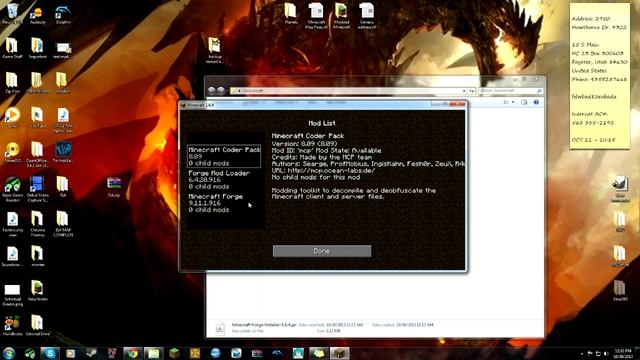Open the movies folder on desktop
This screenshot has height=360, width=640.
tap(38, 256)
